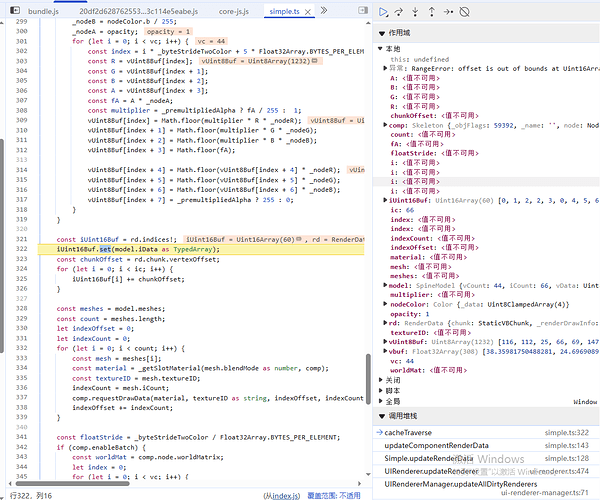Toggle breakpoint on line 329
The height and width of the screenshot is (500, 600).
click(x=20, y=318)
